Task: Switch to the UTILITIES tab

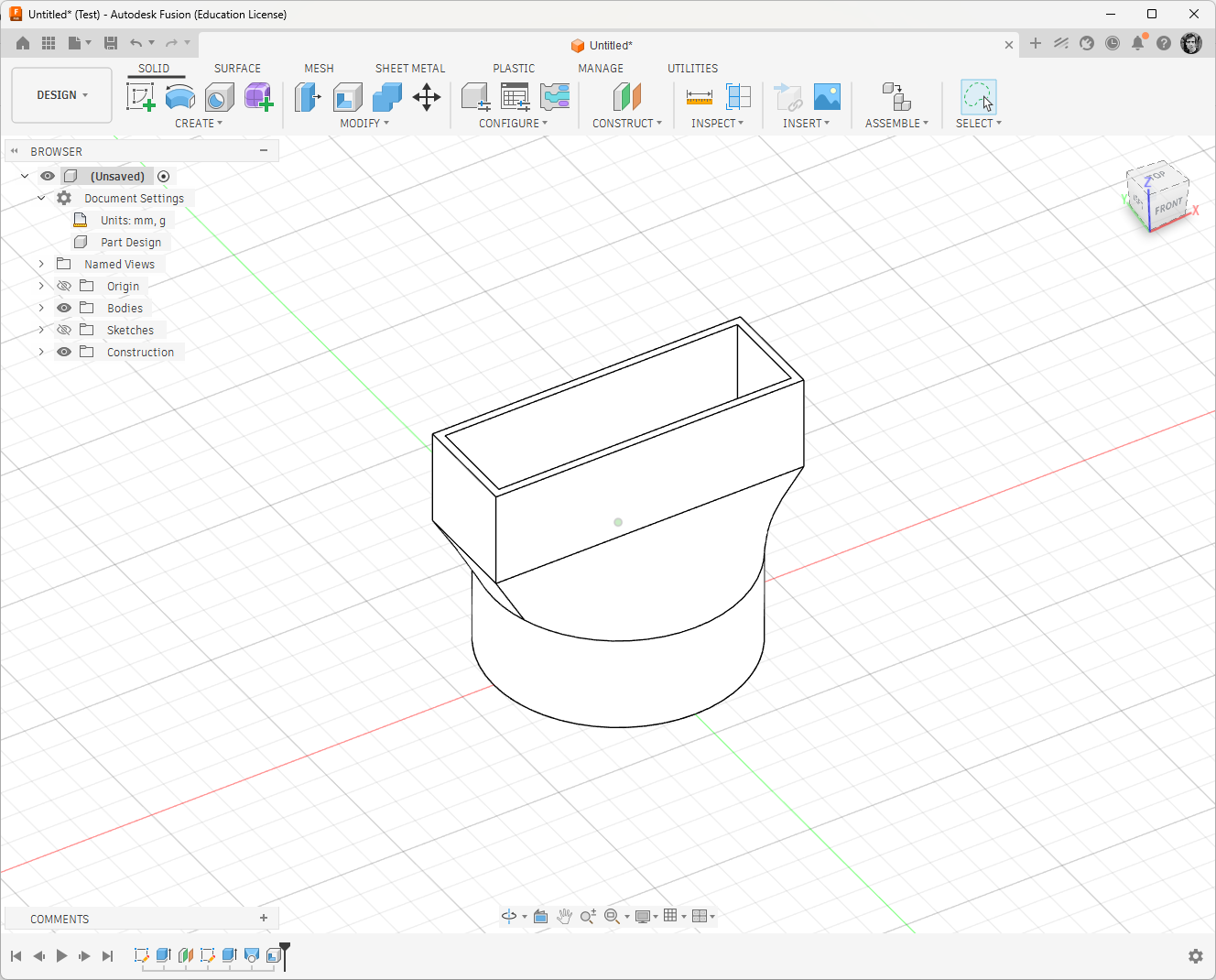Action: click(692, 69)
